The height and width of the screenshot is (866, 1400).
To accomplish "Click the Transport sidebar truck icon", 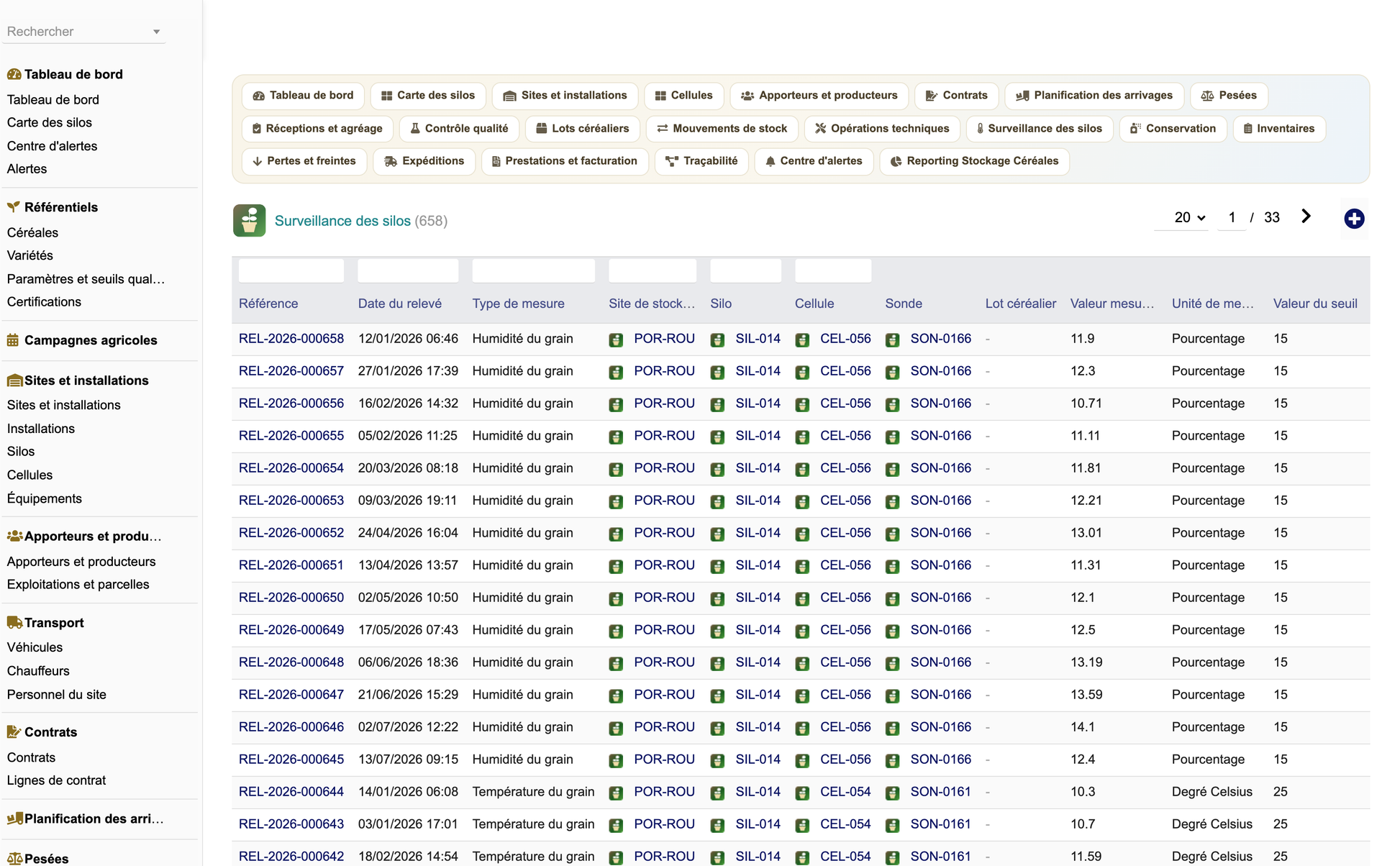I will tap(14, 623).
